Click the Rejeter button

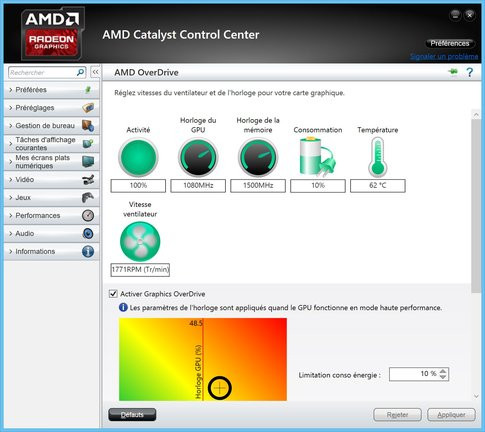[x=397, y=415]
